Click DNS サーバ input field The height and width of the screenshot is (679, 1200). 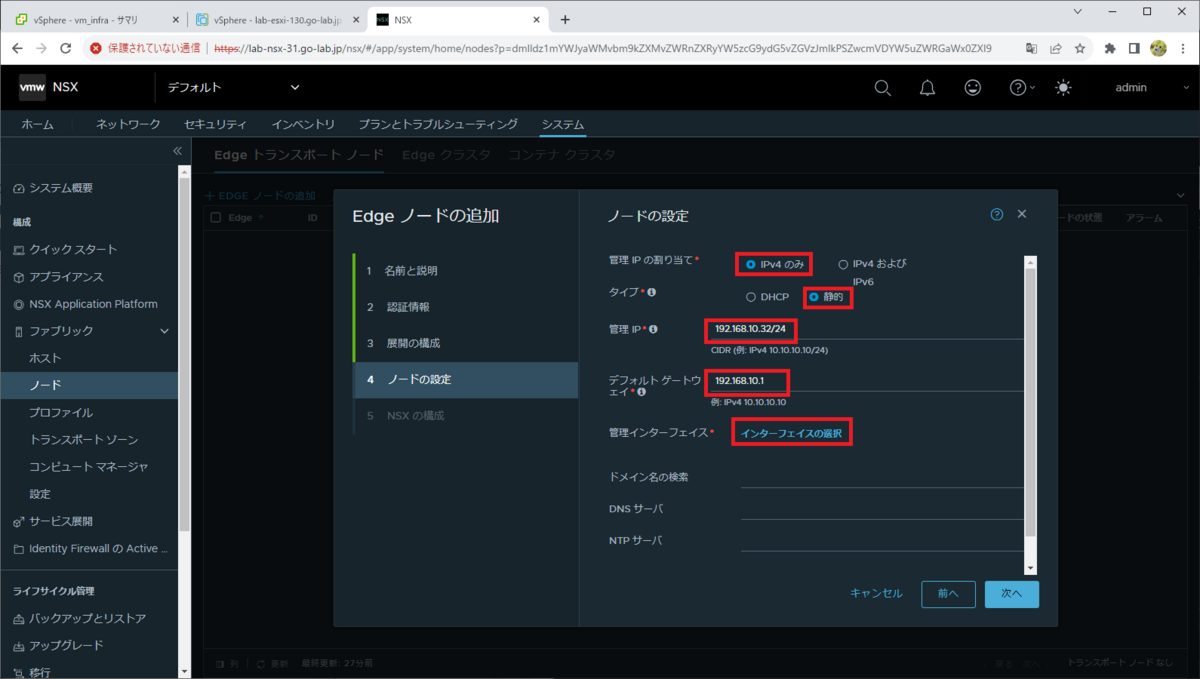coord(883,509)
